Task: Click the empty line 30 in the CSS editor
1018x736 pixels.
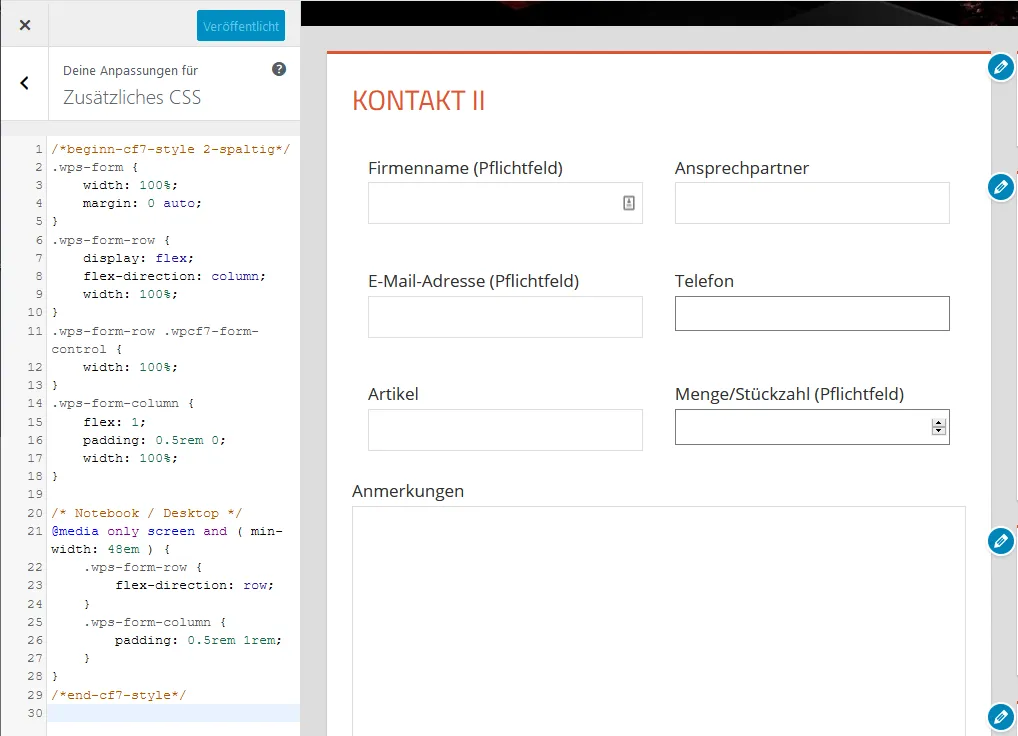Action: 173,713
